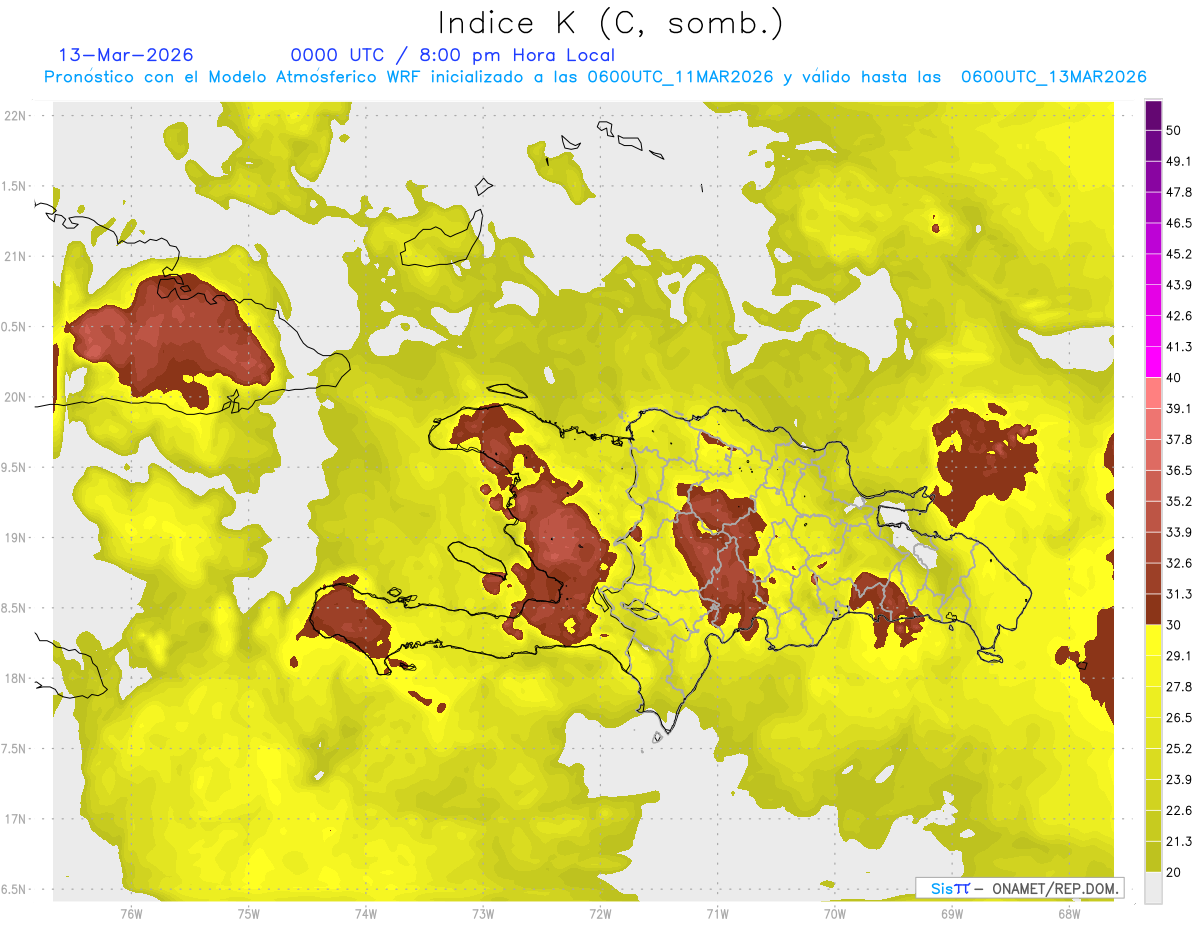Click the olive colorbar swatch between 20 and 21.3

(x=1153, y=856)
